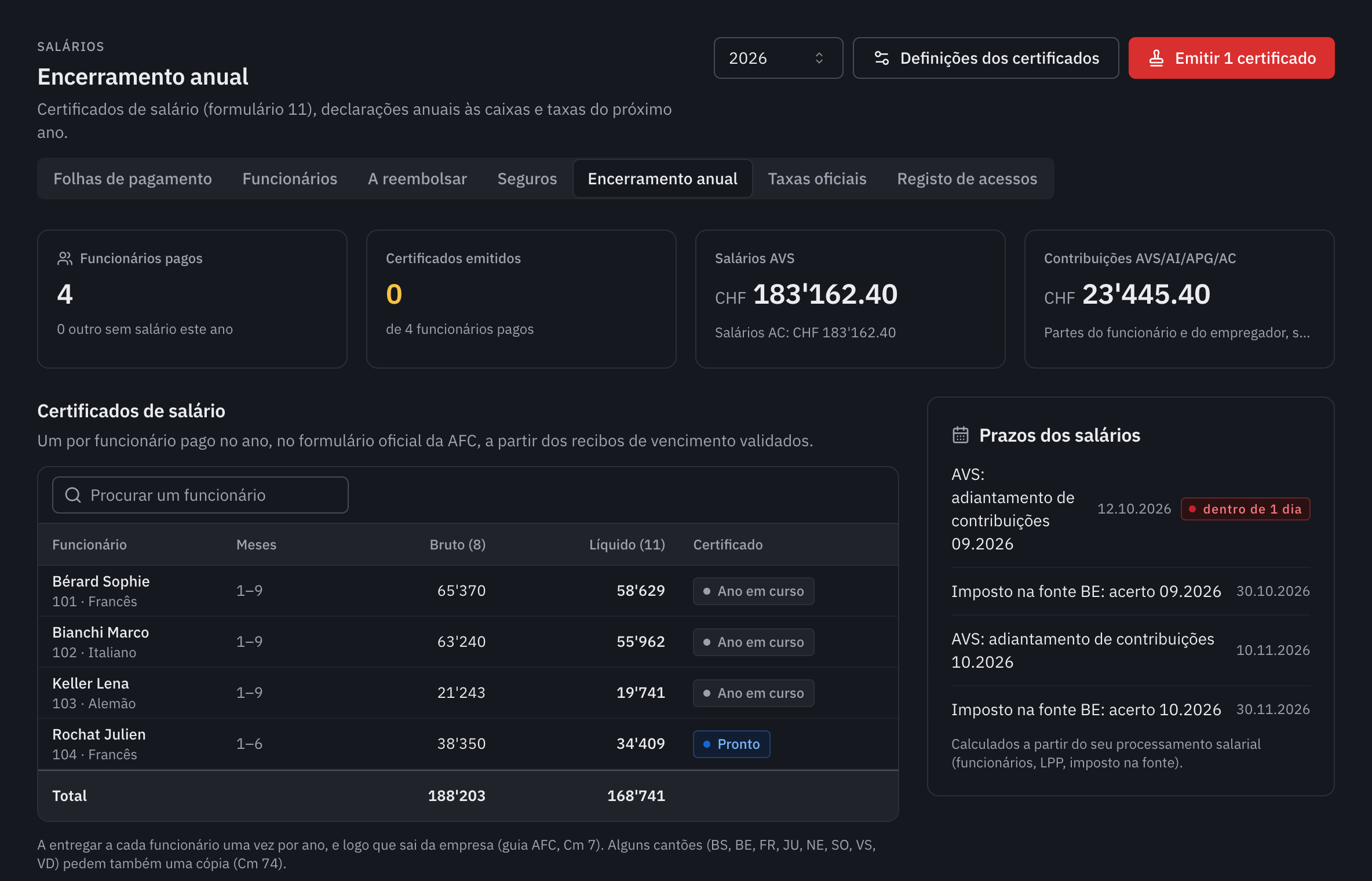Screen dimensions: 1372x881
Task: Switch to Folhas de pagamento tab
Action: click(x=133, y=179)
